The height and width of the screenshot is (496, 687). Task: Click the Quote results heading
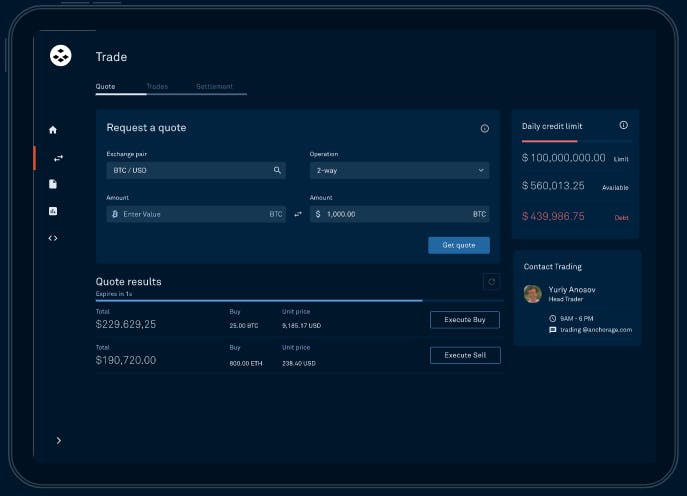click(x=128, y=282)
